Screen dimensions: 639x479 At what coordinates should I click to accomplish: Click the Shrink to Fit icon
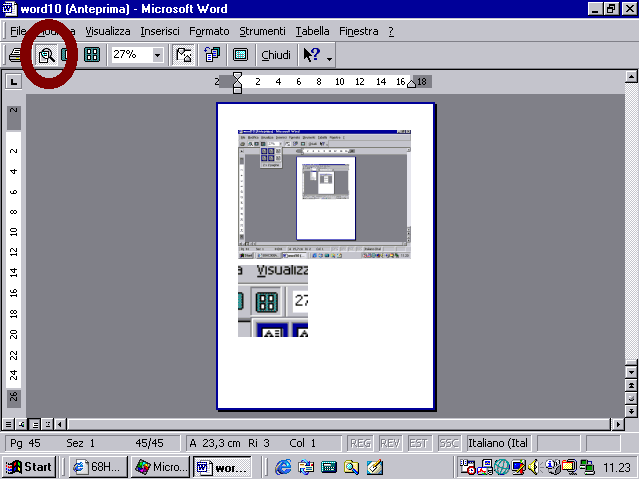coord(212,55)
